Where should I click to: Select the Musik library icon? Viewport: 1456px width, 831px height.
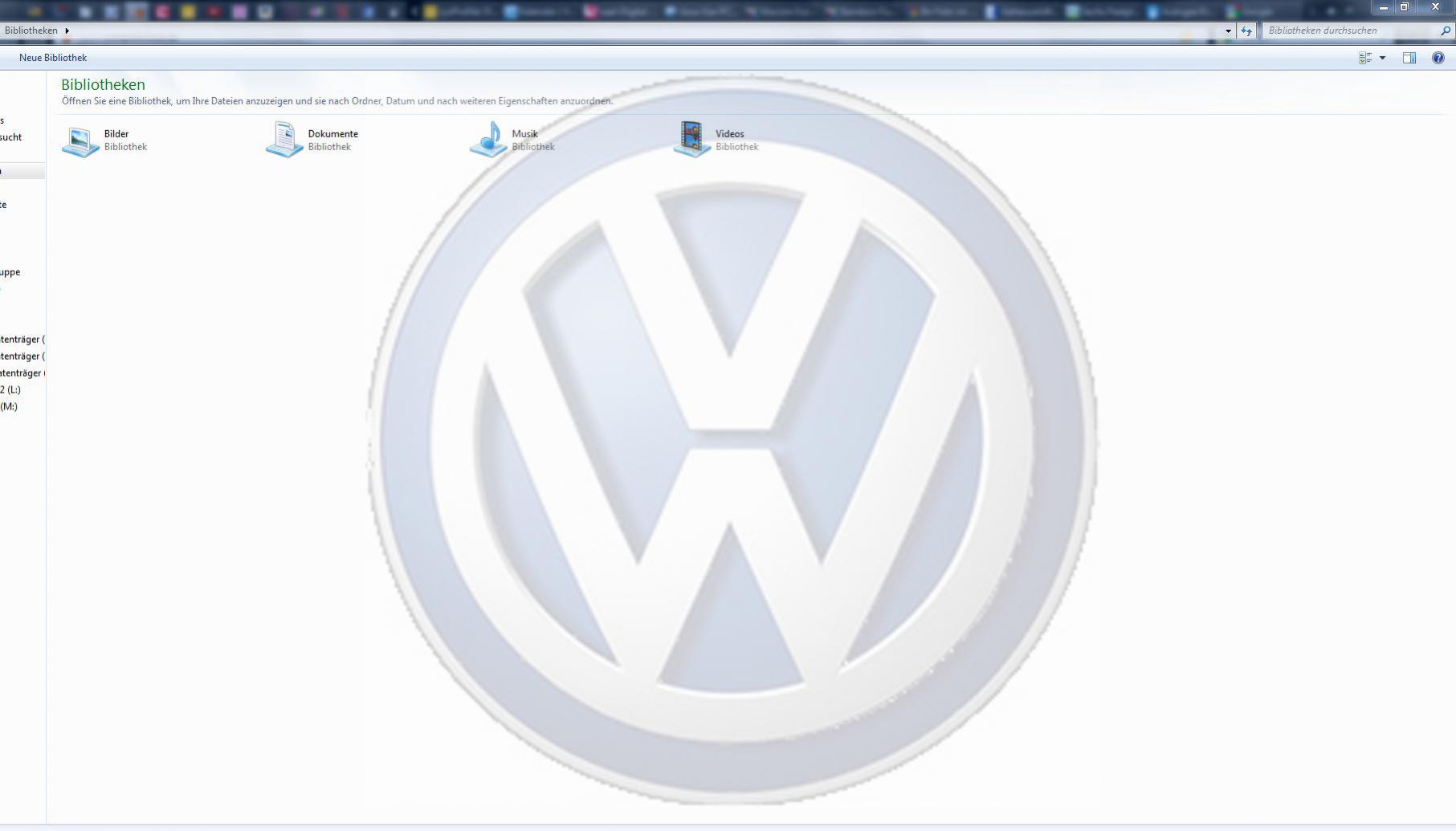point(488,140)
